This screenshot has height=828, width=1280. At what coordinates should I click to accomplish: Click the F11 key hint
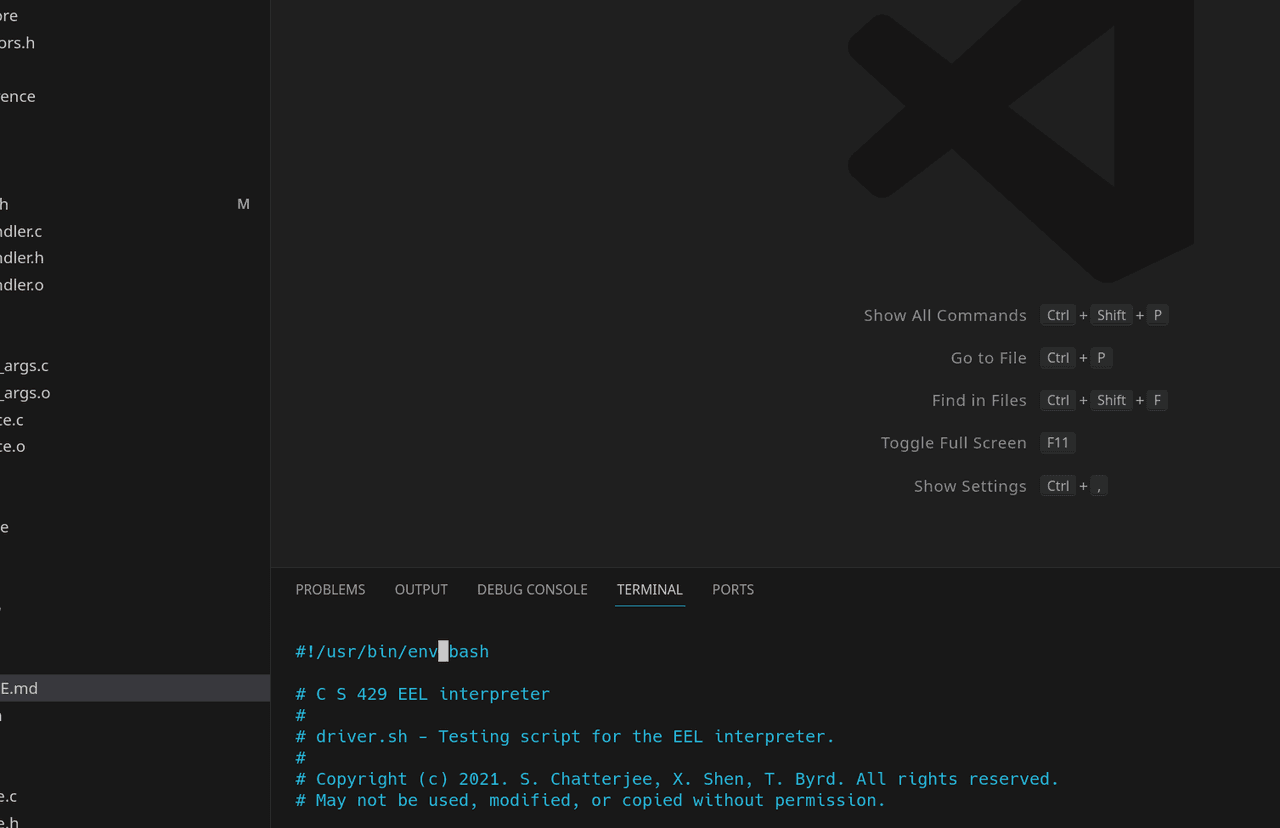tap(1057, 443)
